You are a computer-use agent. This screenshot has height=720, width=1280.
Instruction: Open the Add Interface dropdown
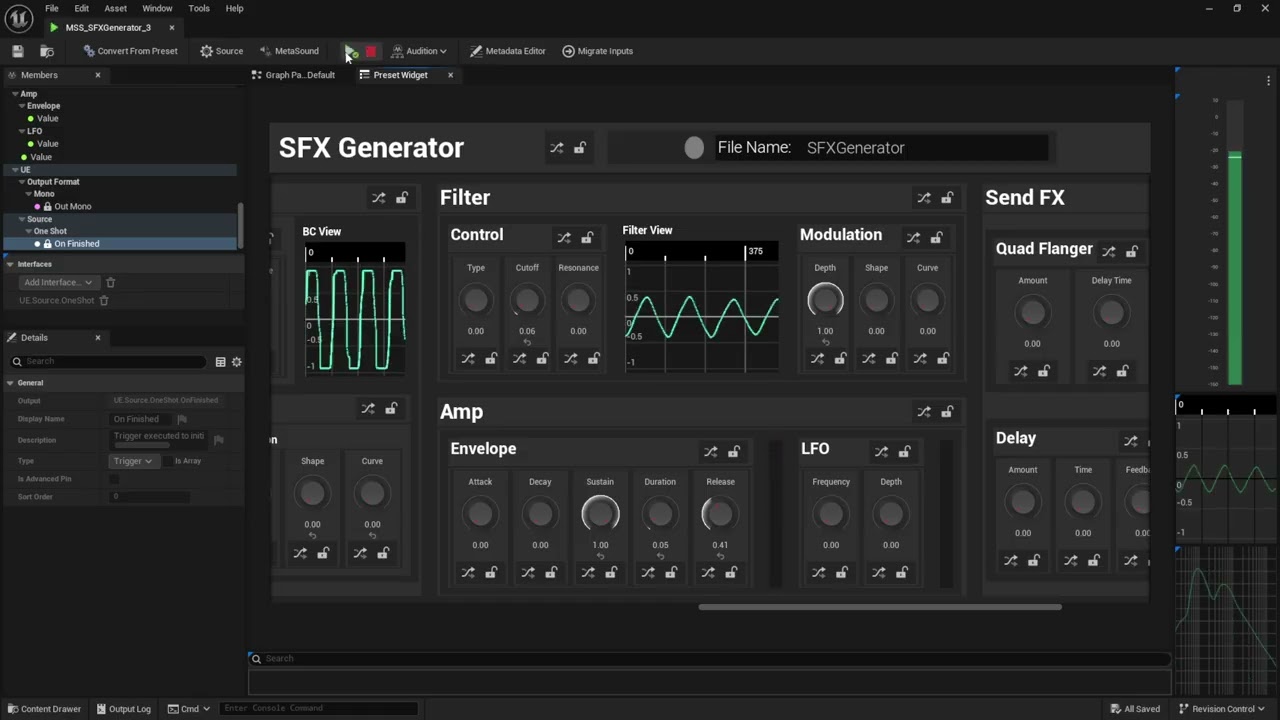pos(58,283)
